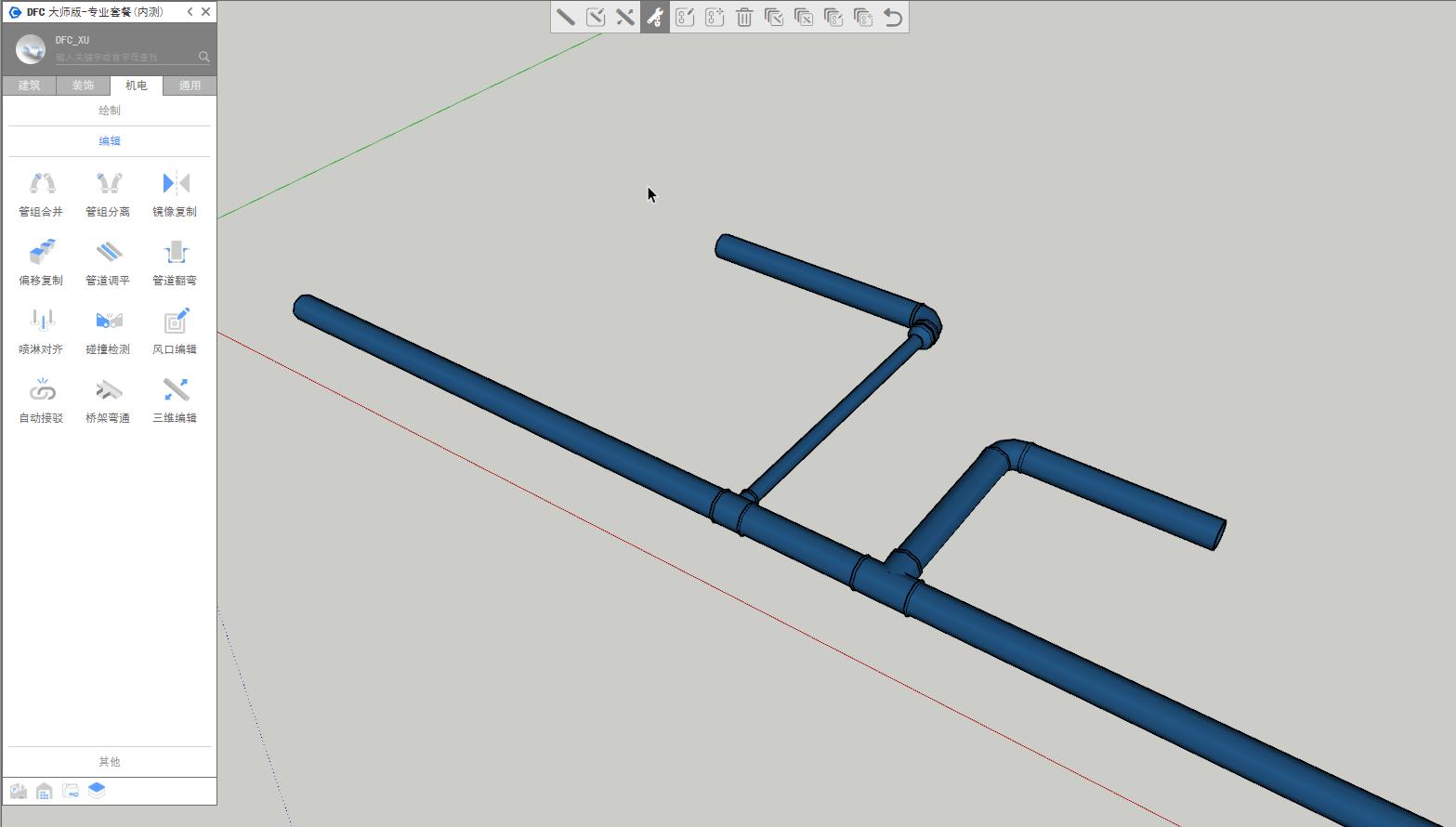Click the search magnifier button
This screenshot has width=1456, height=827.
click(204, 57)
